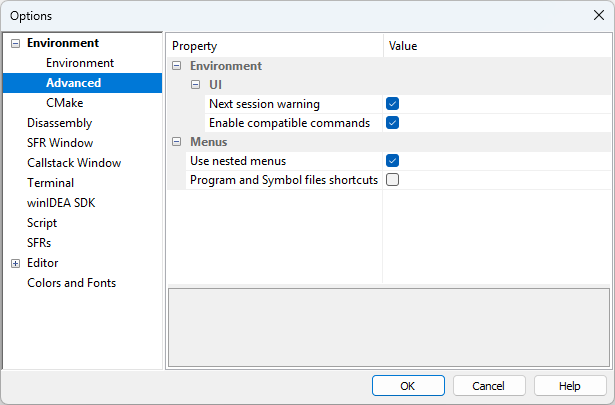Open Callstack Window options
The image size is (615, 405).
74,163
